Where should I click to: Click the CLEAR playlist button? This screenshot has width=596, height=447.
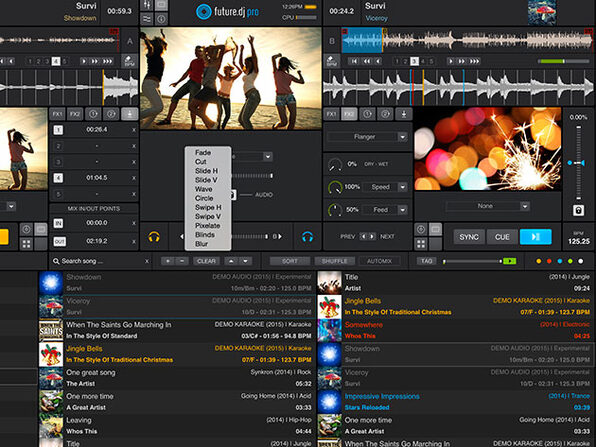(206, 261)
